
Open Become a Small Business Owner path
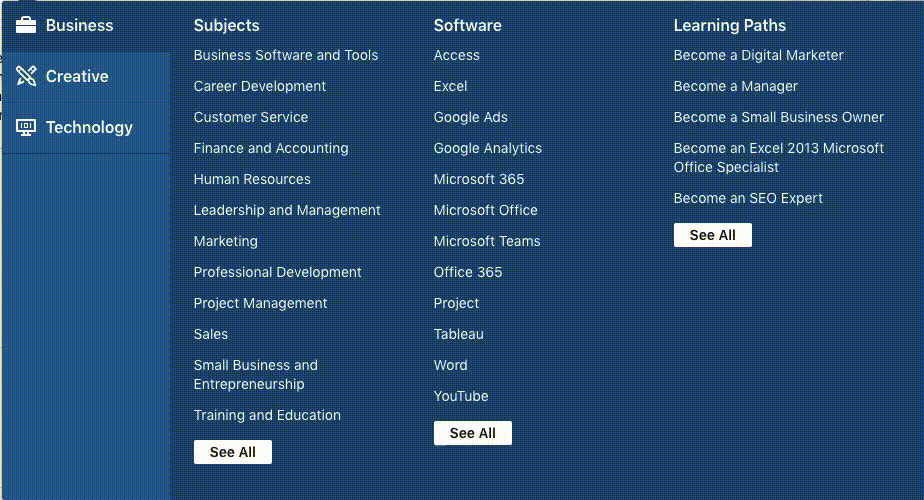tap(779, 117)
